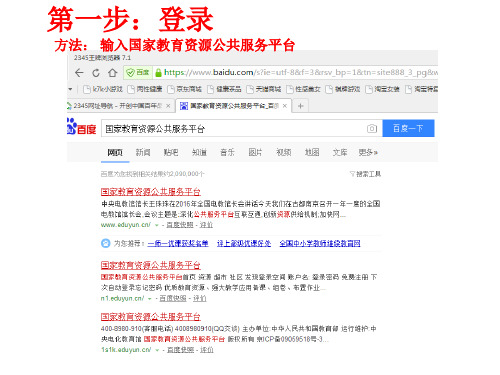Click the blue icon beside 为您推荐
500x375 pixels.
coord(105,243)
